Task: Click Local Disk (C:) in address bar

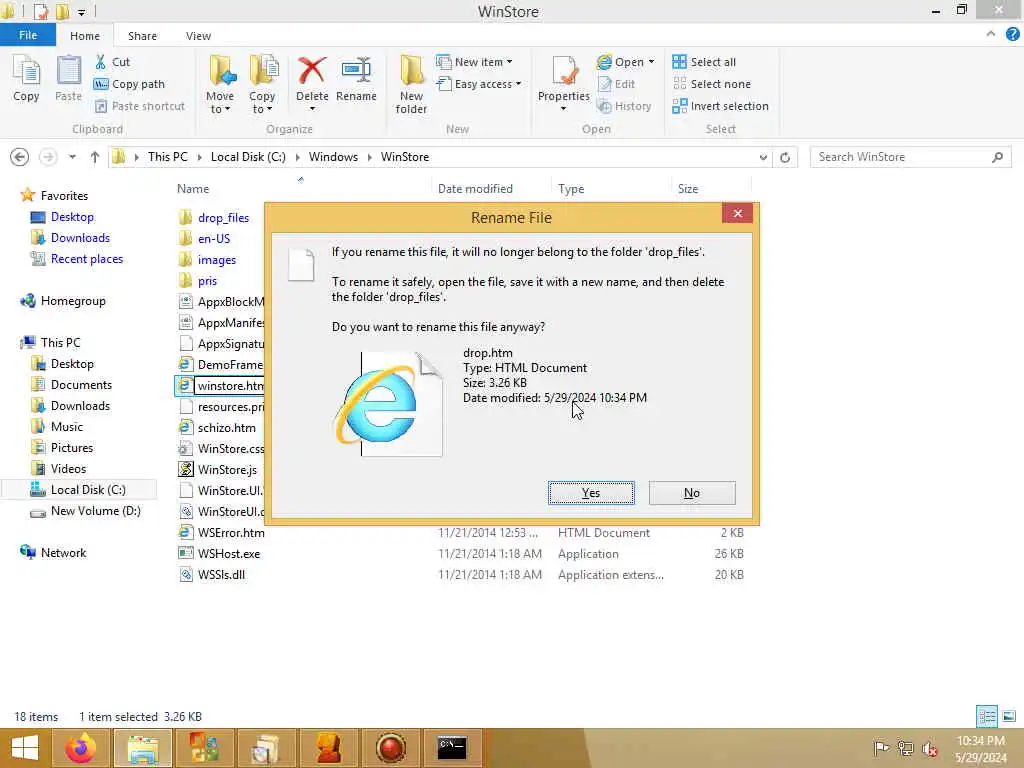Action: tap(248, 157)
